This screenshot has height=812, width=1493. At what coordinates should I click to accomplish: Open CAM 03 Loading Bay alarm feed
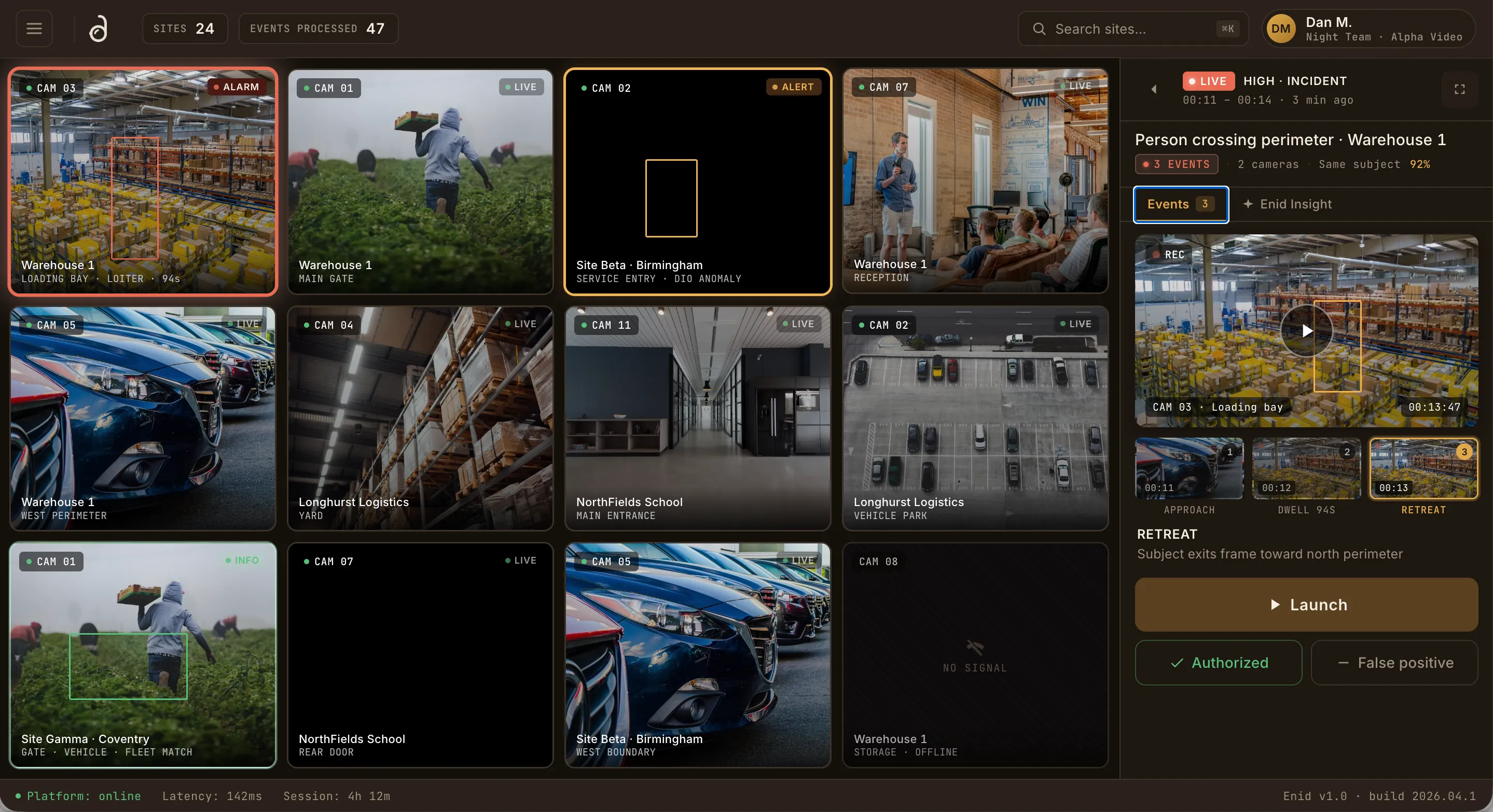tap(143, 182)
